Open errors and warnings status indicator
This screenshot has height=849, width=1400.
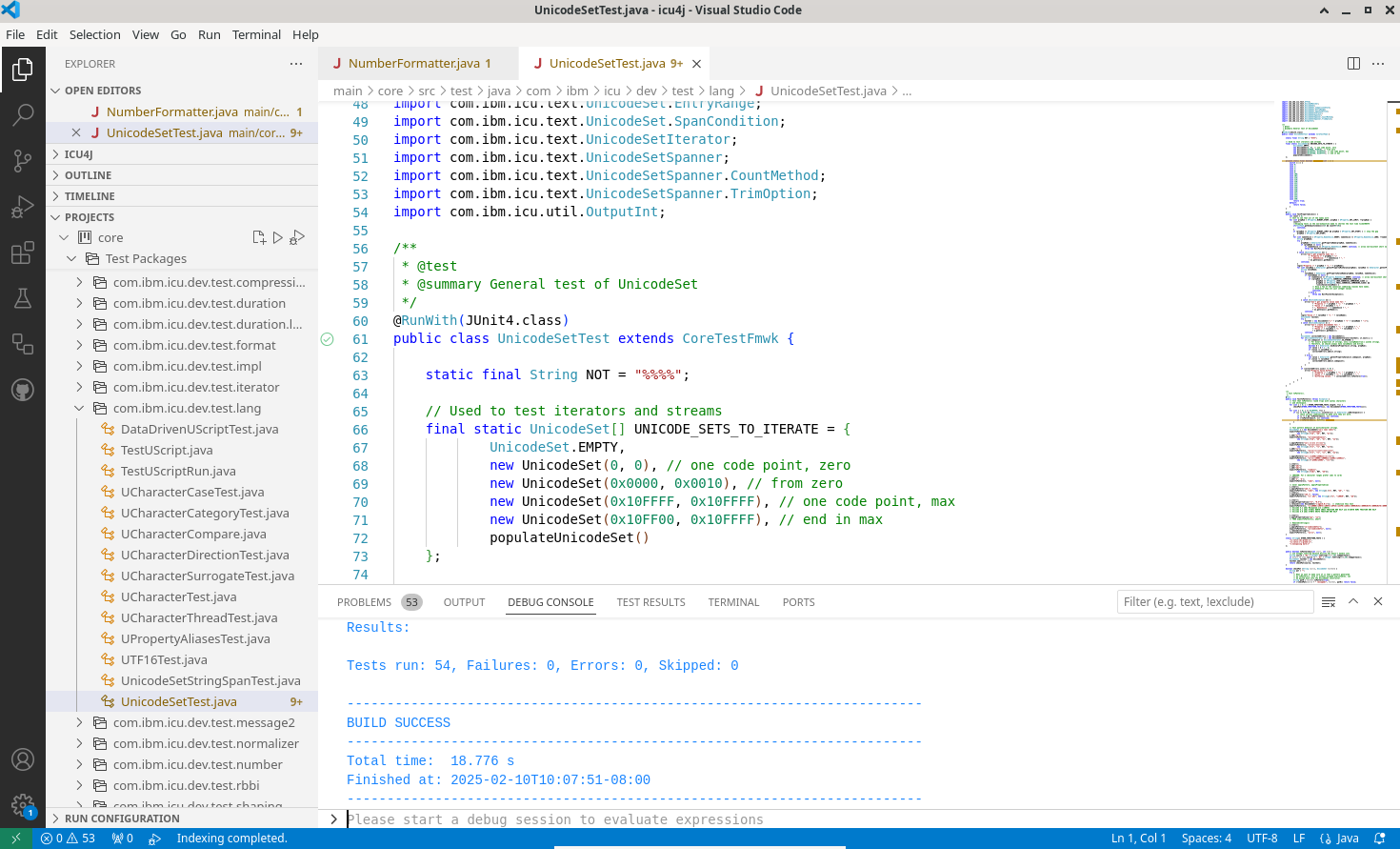pyautogui.click(x=69, y=839)
